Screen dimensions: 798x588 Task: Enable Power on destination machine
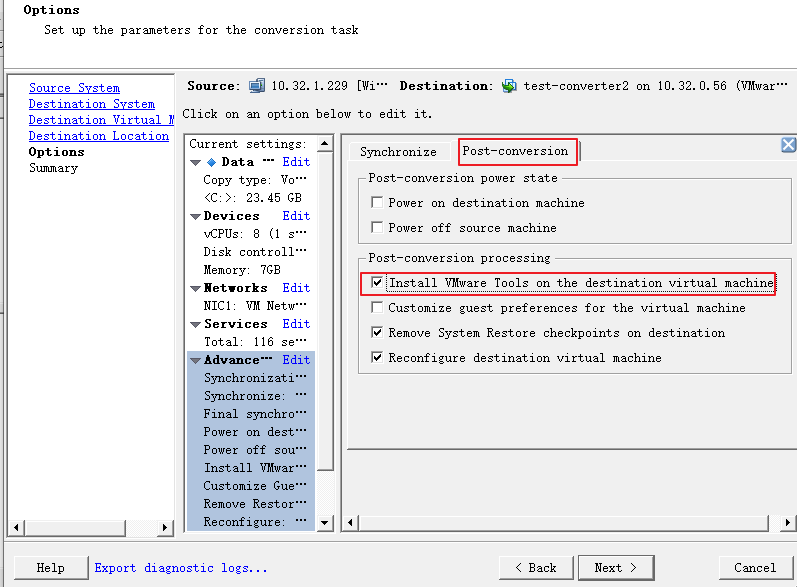[377, 203]
